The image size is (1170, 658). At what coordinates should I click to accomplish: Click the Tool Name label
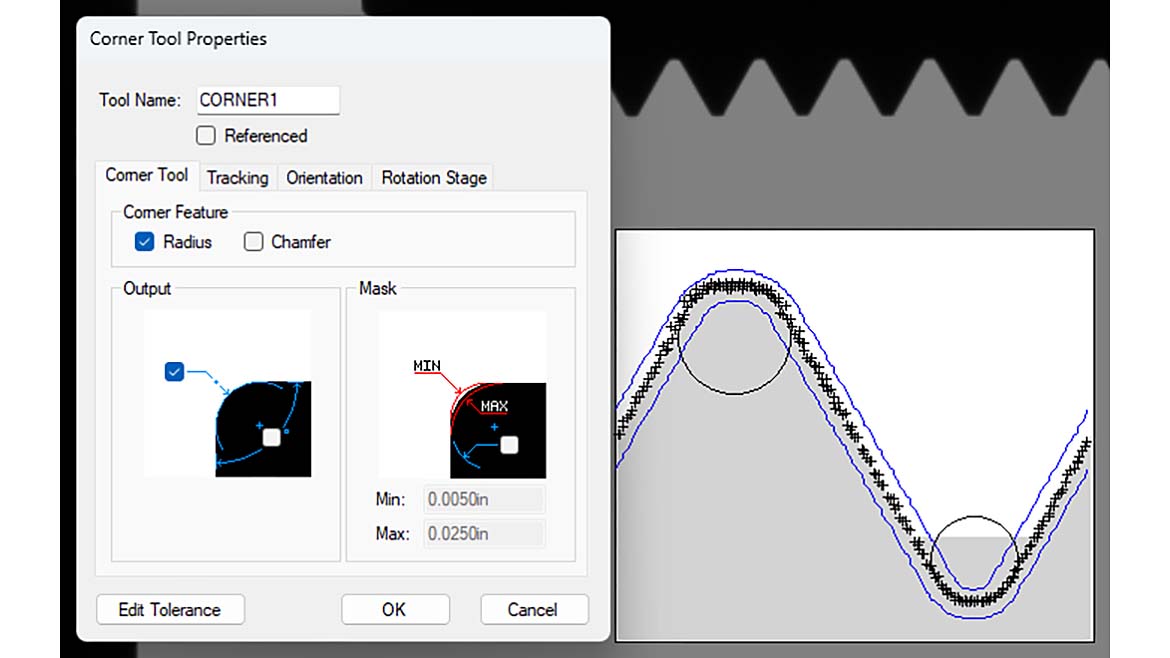point(140,100)
